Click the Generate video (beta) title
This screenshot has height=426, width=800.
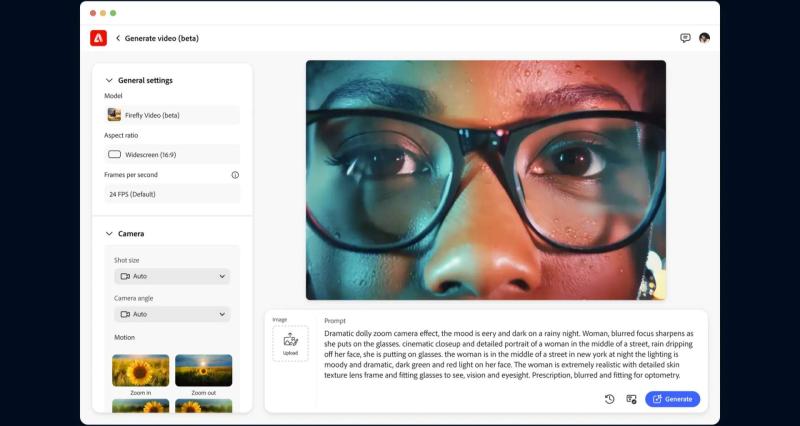(x=162, y=38)
